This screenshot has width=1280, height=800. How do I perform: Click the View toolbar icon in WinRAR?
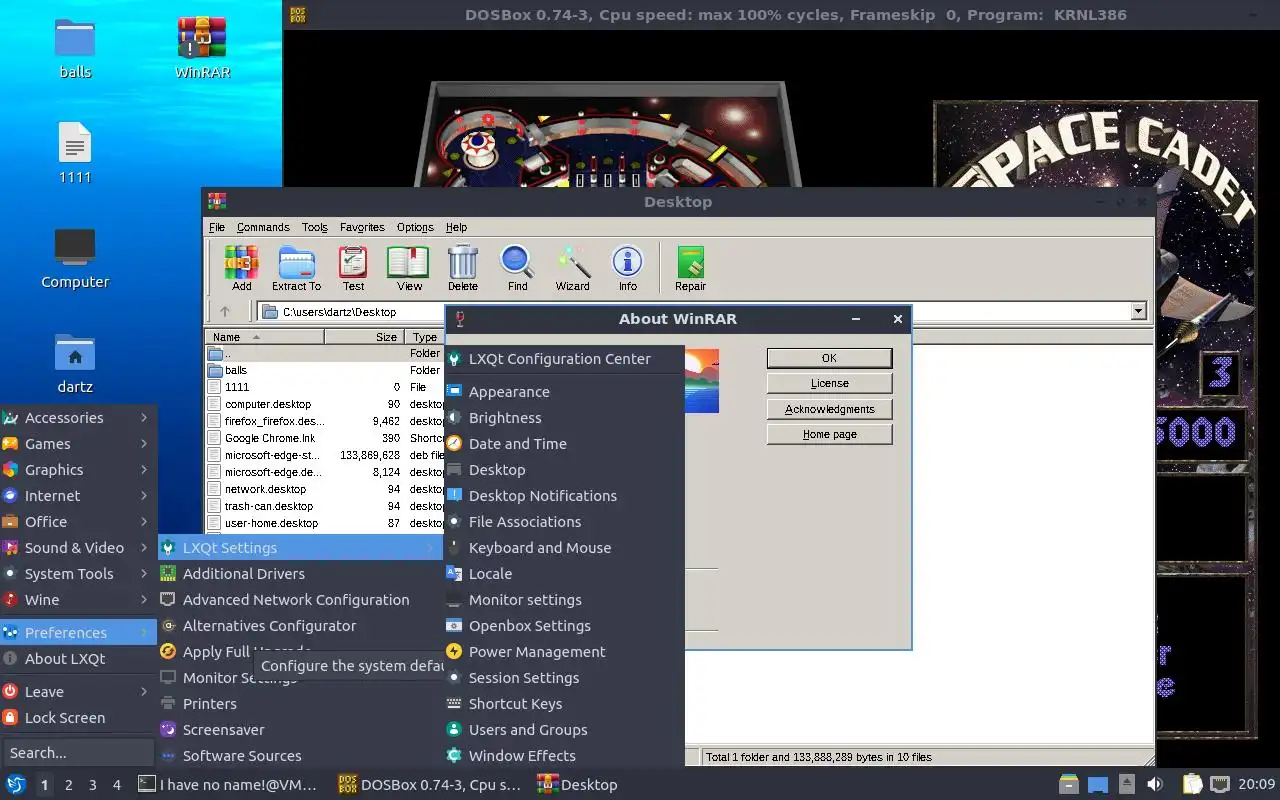tap(409, 268)
